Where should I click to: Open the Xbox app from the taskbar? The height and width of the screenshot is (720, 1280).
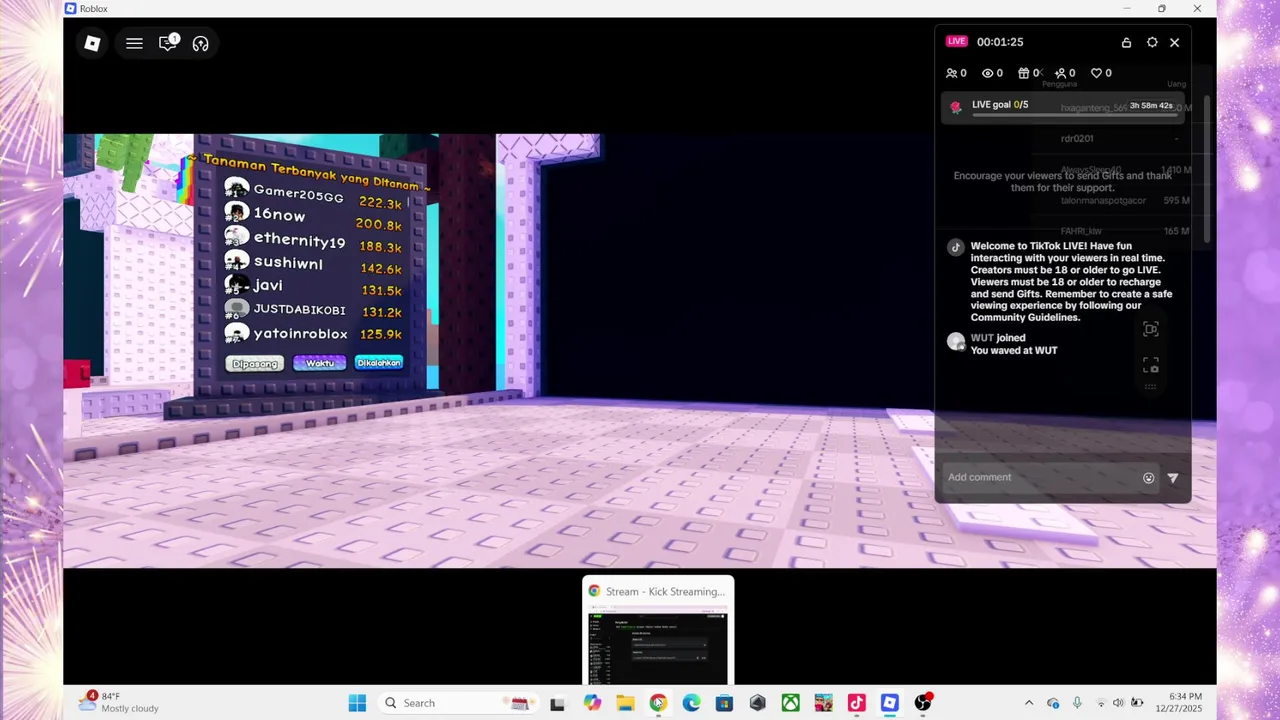[790, 703]
